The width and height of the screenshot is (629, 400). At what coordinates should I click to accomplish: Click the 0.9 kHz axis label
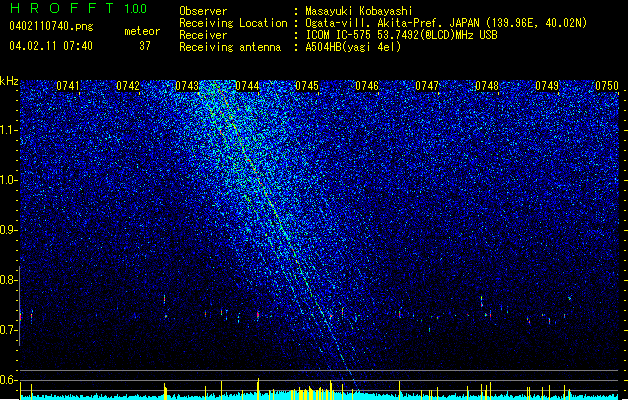[8, 230]
